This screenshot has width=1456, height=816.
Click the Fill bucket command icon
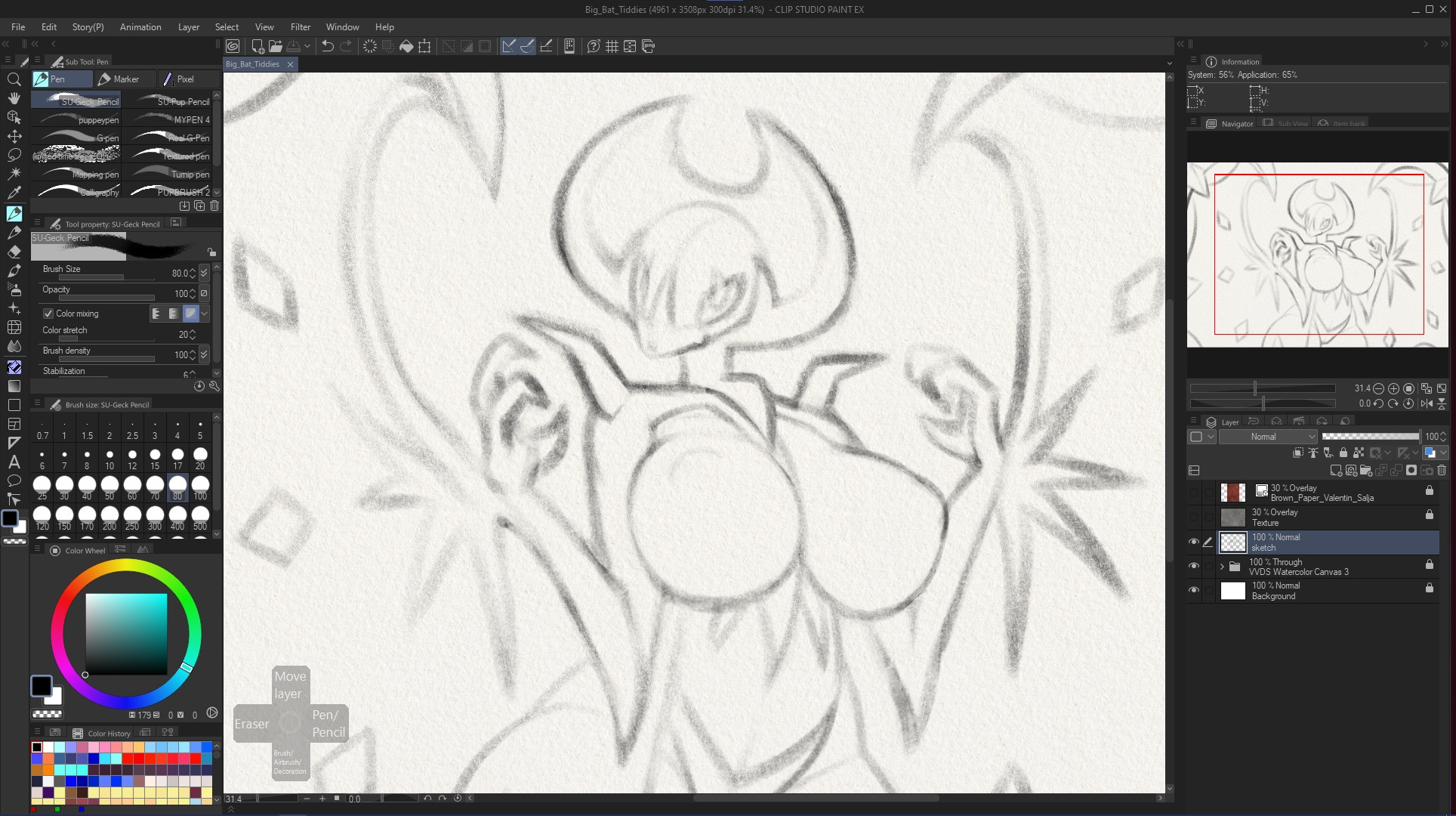click(x=406, y=46)
